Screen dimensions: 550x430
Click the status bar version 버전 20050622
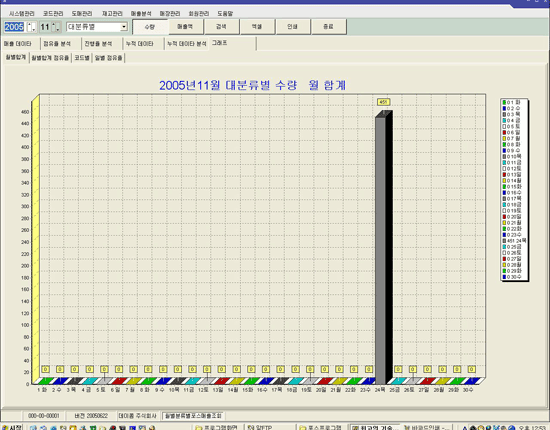coord(91,416)
